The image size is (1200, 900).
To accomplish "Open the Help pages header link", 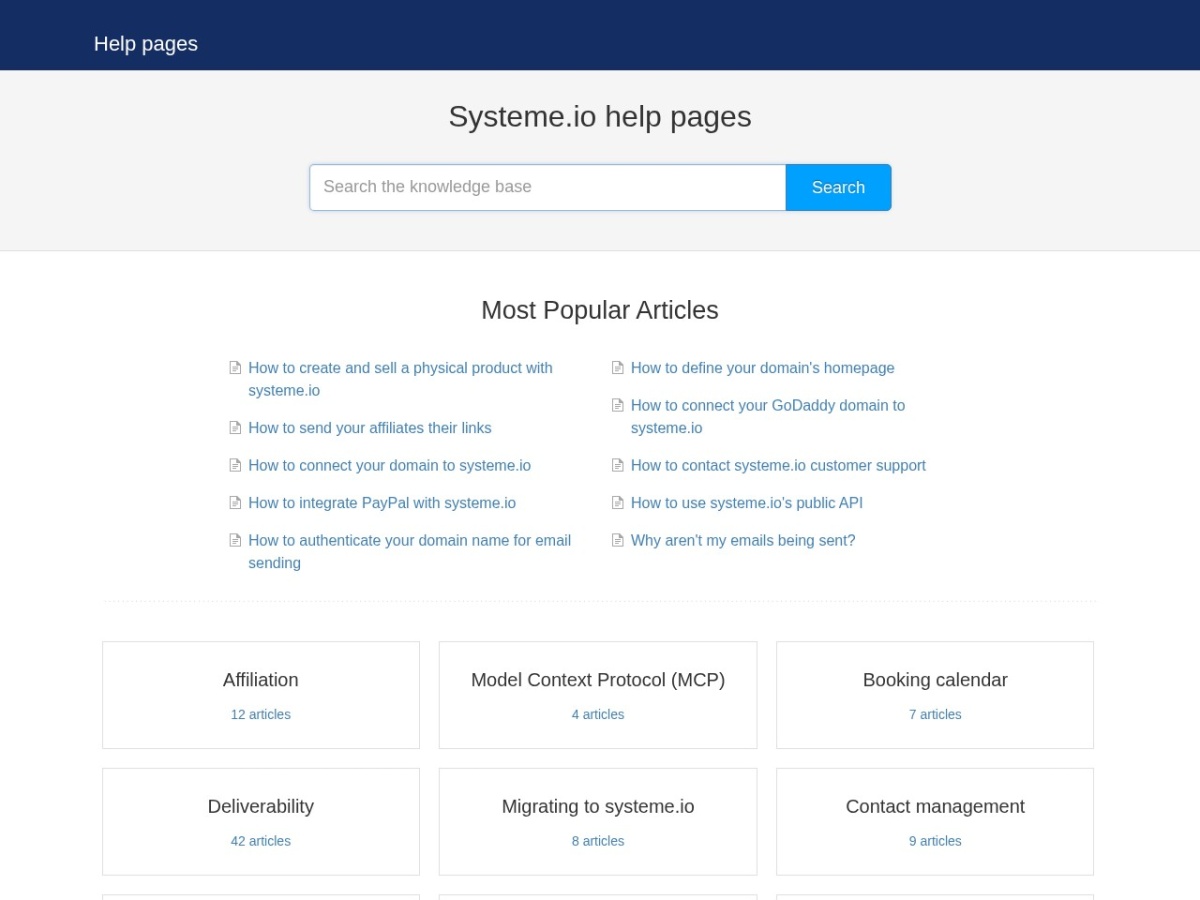I will tap(146, 44).
